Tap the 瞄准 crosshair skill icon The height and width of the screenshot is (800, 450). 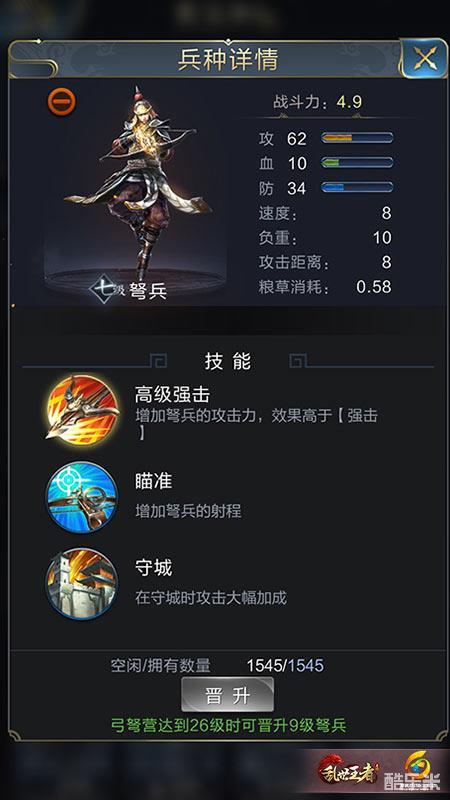click(82, 497)
